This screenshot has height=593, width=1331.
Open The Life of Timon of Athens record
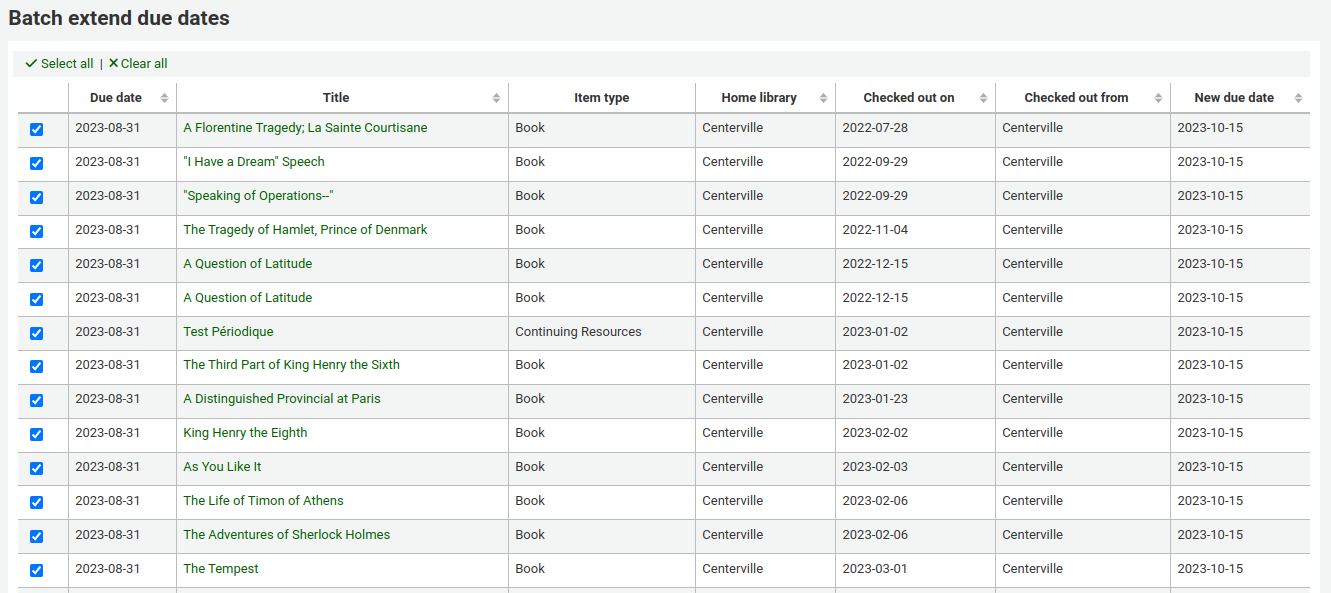click(263, 500)
